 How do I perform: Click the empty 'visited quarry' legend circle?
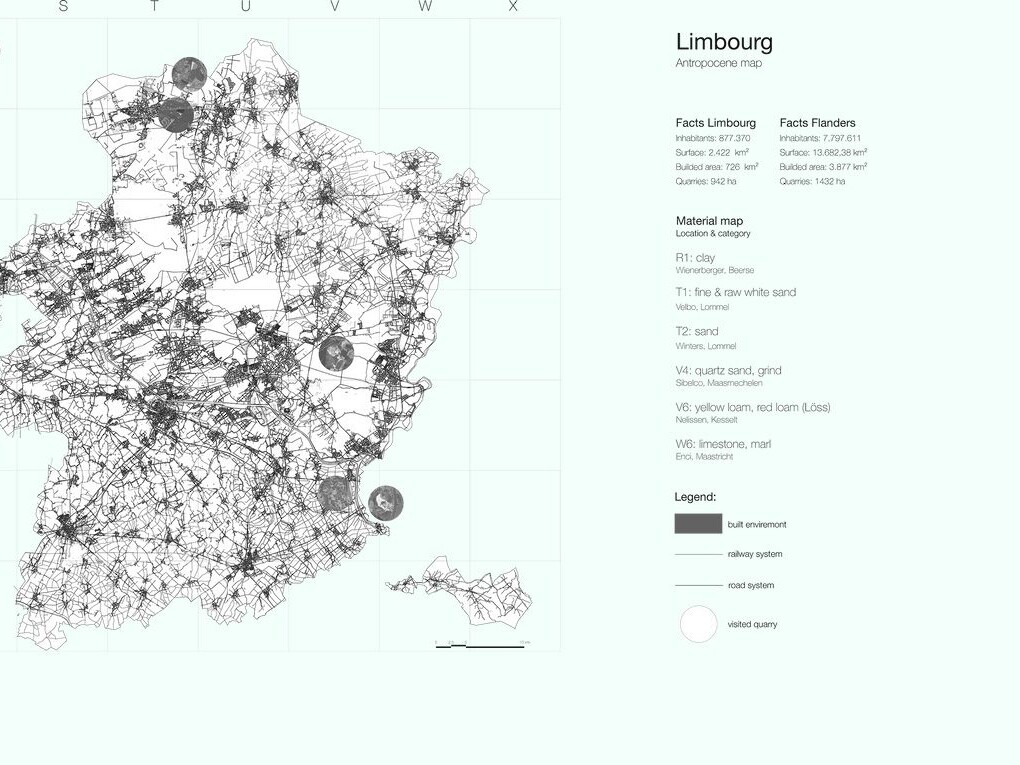[x=699, y=624]
